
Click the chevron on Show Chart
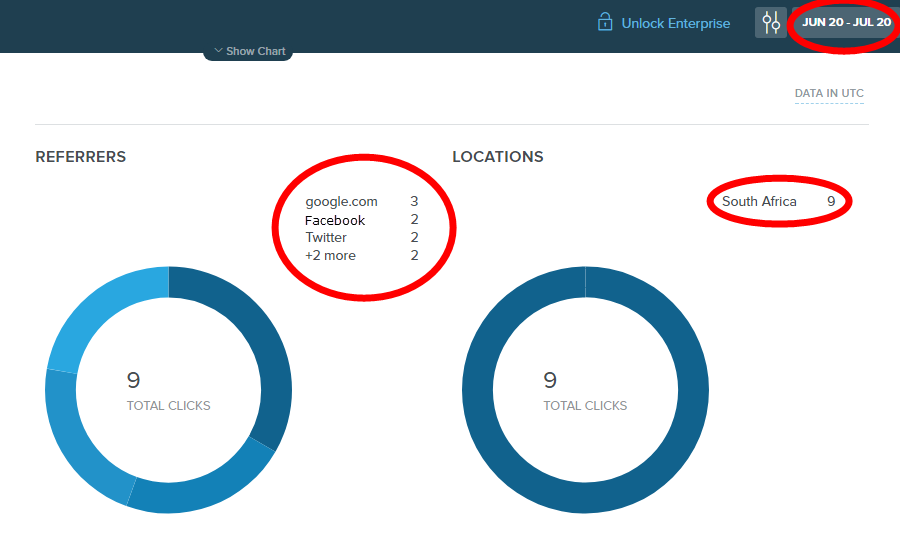(218, 51)
